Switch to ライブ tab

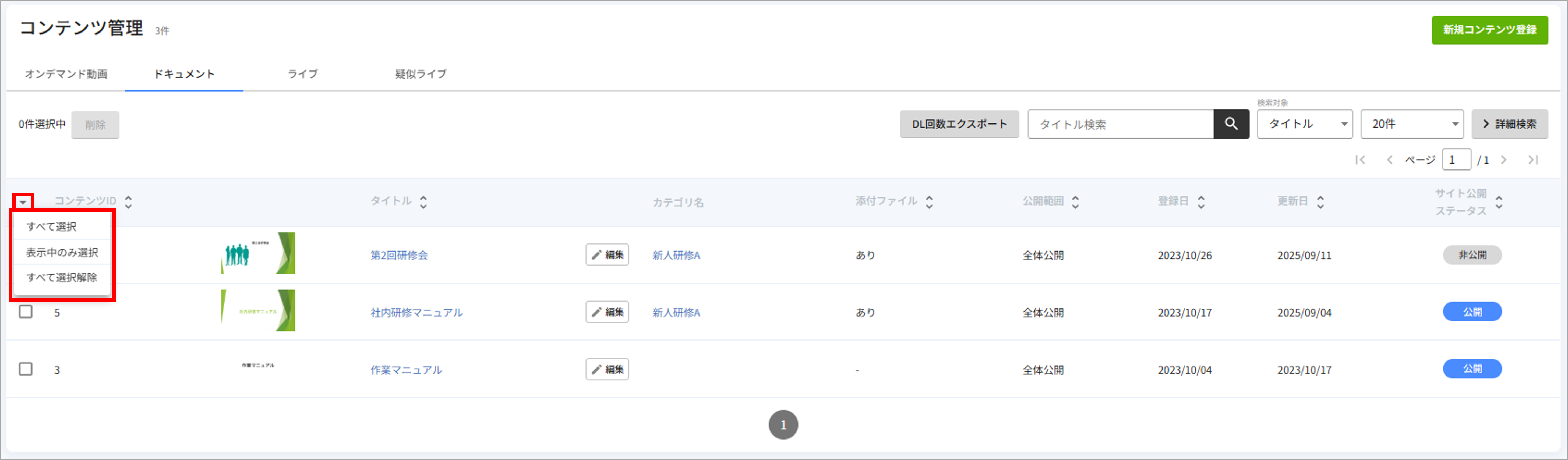click(x=302, y=74)
